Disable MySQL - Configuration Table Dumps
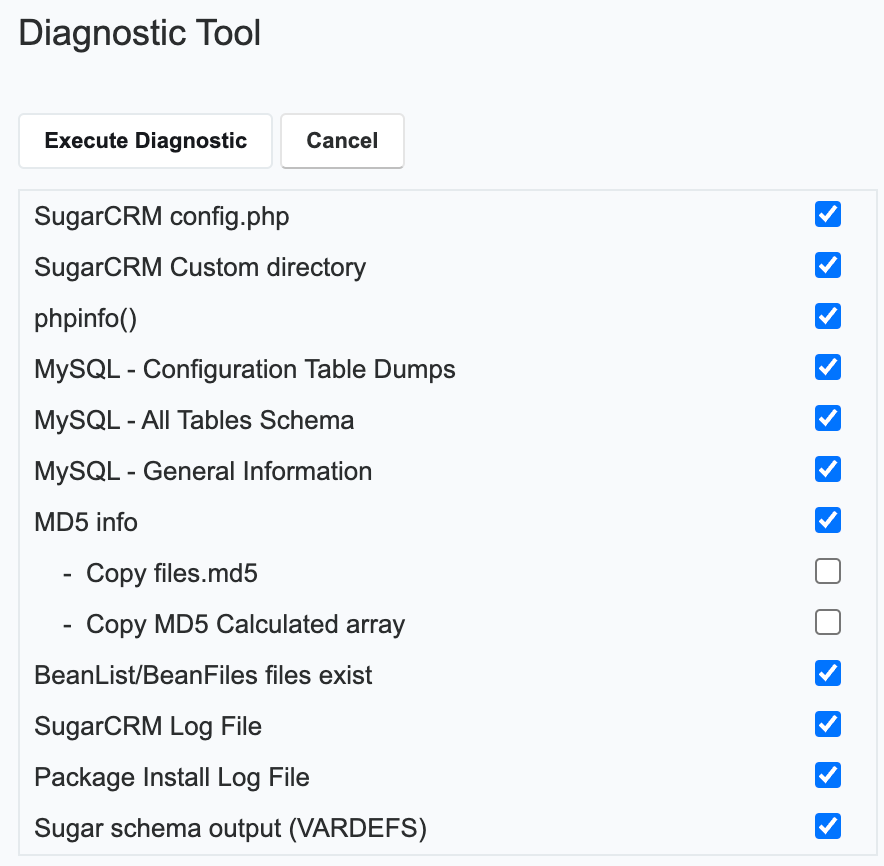 827,367
